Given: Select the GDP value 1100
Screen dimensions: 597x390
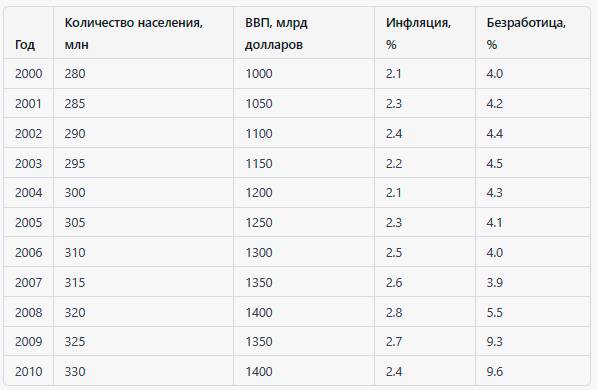Looking at the screenshot, I should pos(259,134).
